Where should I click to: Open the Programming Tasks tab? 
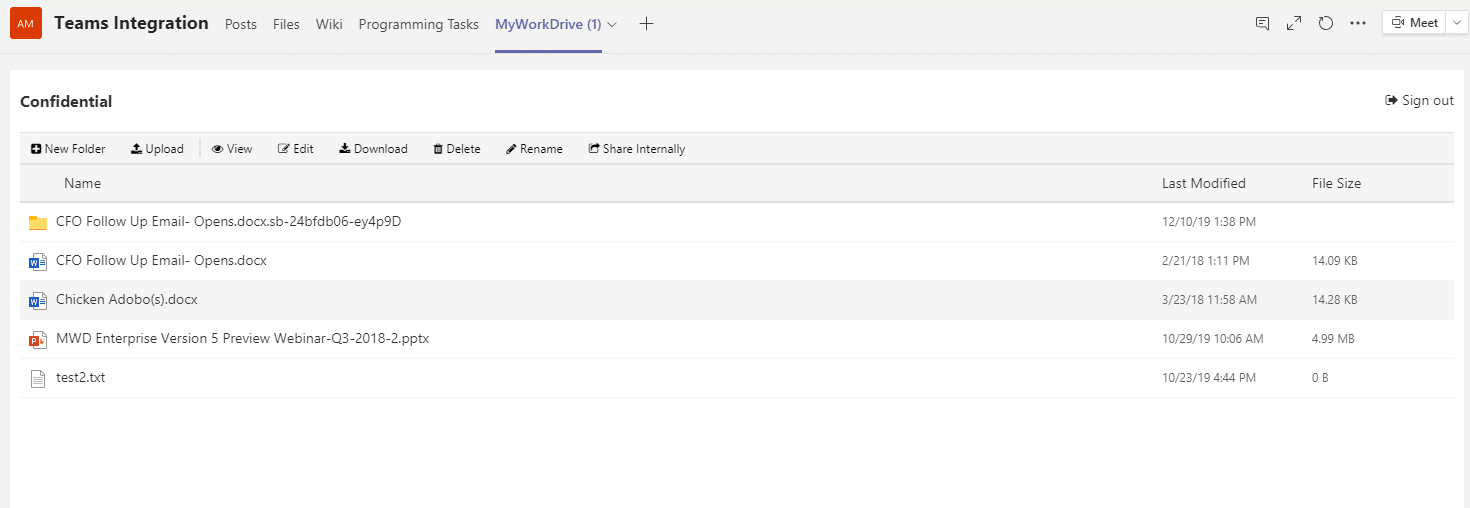(x=418, y=24)
